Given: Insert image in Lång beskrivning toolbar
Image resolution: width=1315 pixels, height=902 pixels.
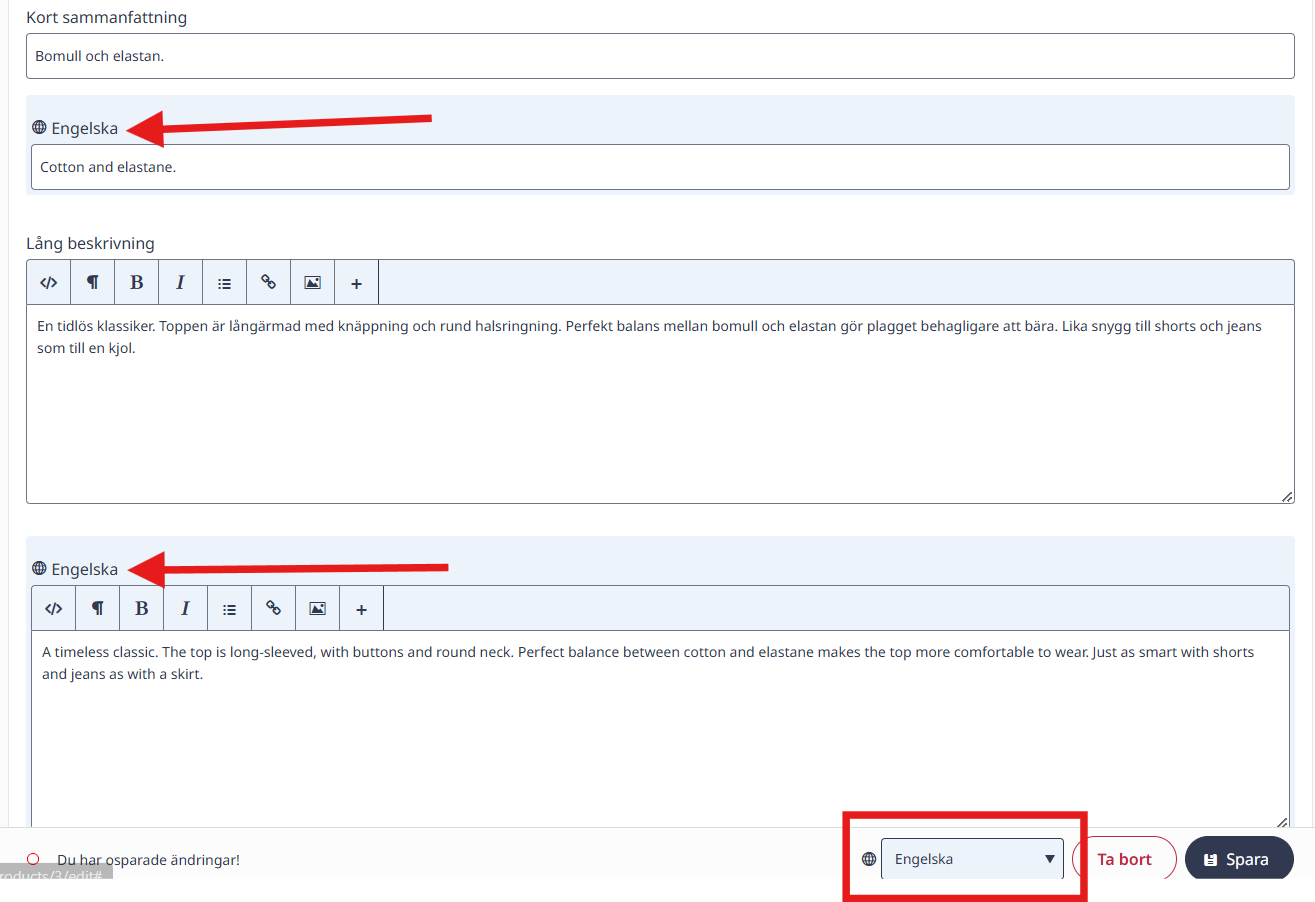Looking at the screenshot, I should tap(312, 282).
